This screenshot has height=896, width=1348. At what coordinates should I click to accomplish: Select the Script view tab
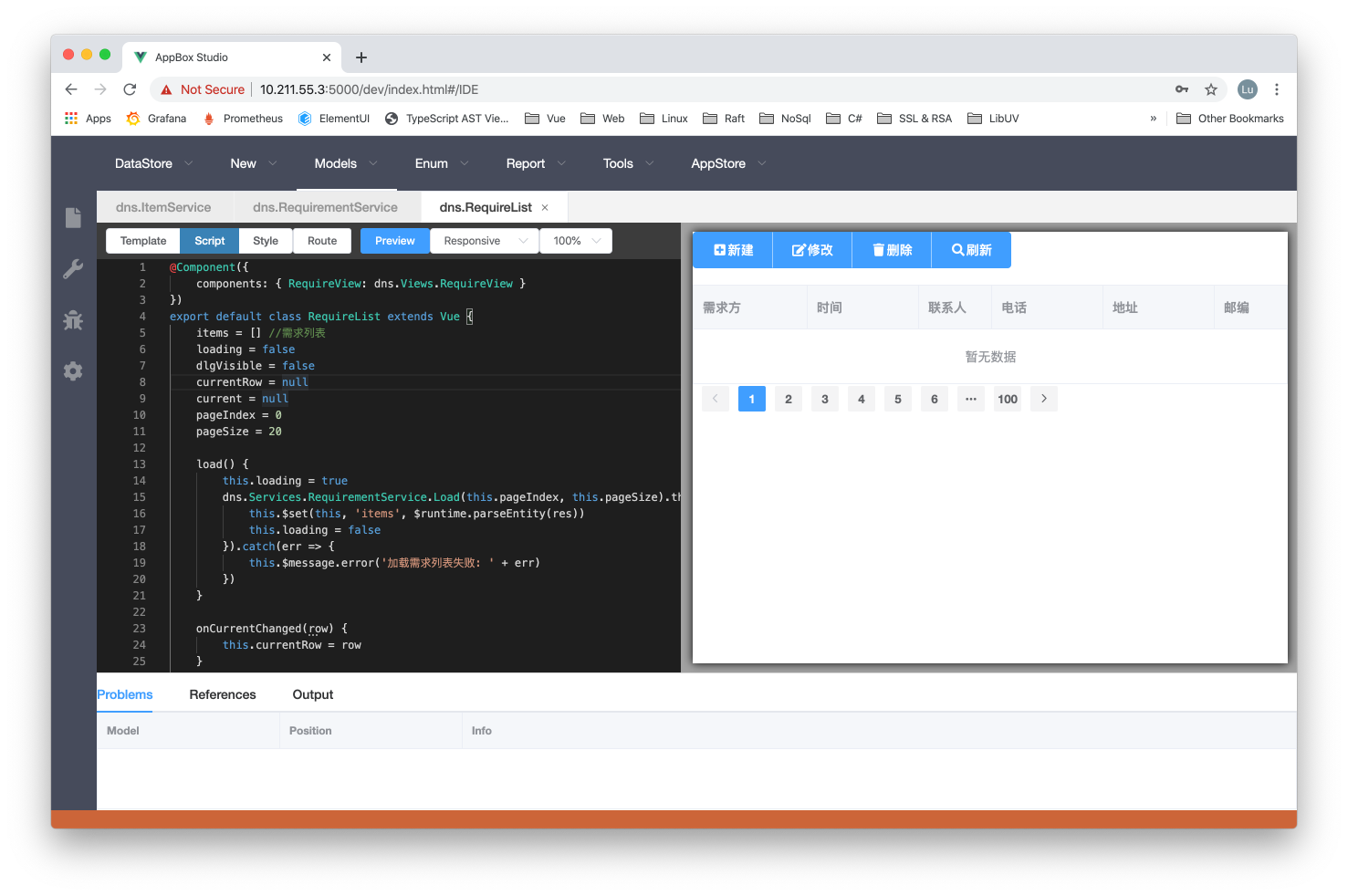[x=209, y=241]
